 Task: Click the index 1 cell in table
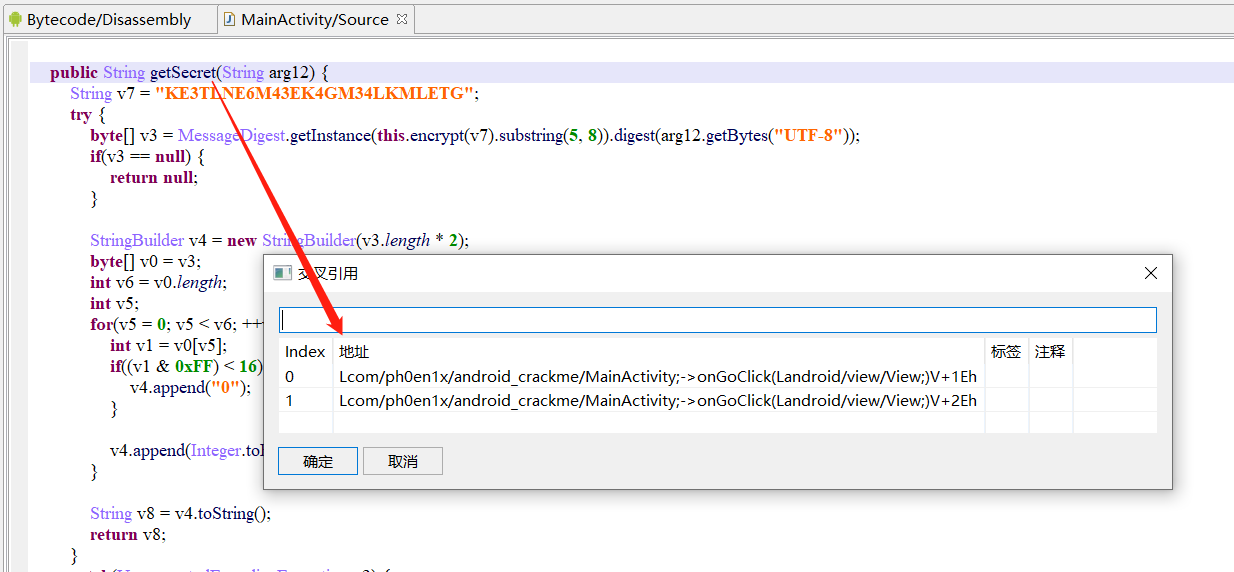pos(305,400)
